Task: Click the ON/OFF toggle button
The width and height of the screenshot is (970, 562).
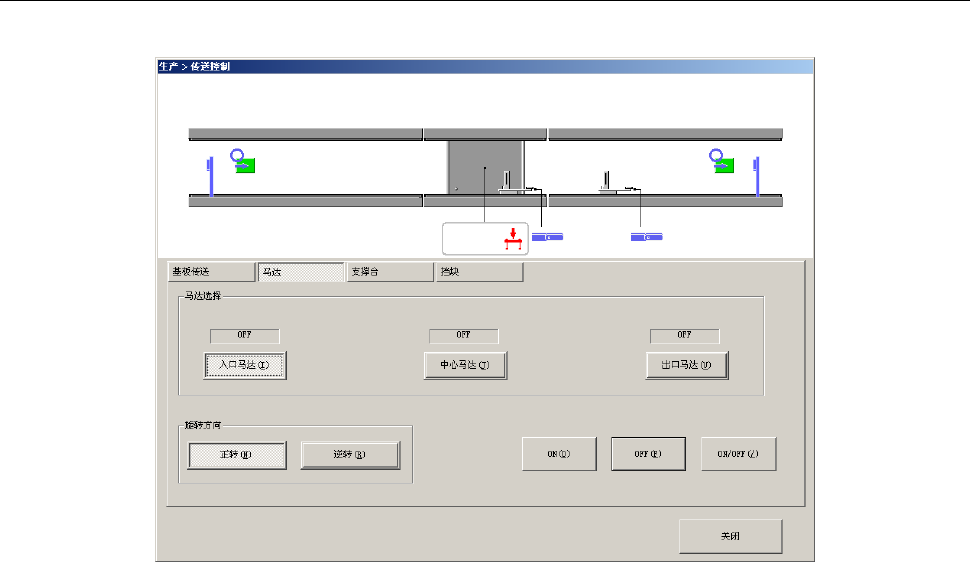Action: pyautogui.click(x=738, y=454)
